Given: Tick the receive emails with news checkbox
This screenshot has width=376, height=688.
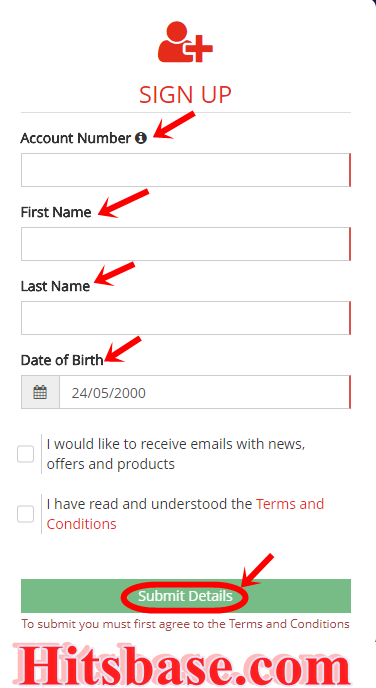Looking at the screenshot, I should (x=25, y=454).
